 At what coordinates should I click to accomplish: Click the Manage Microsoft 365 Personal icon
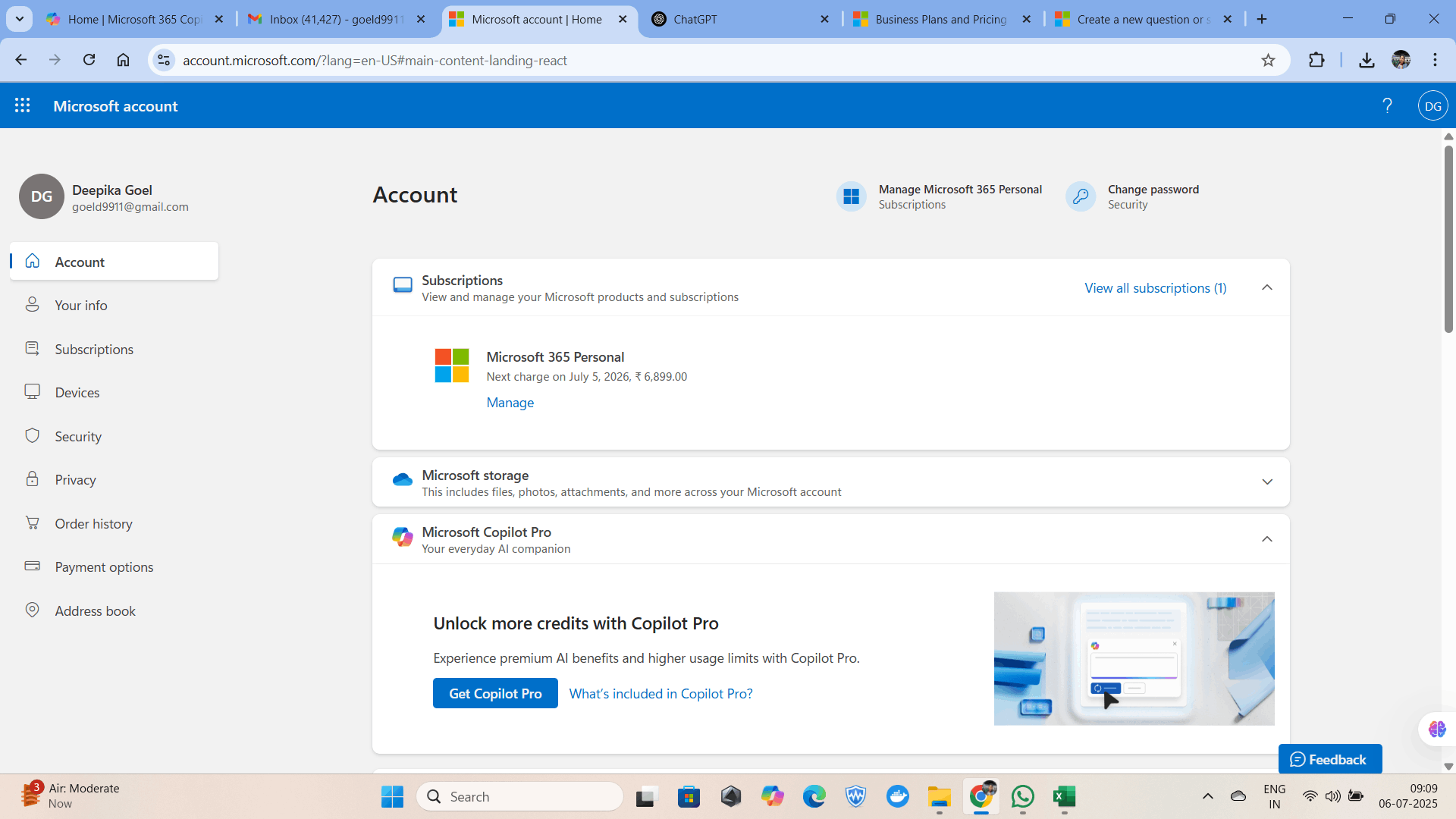click(851, 196)
